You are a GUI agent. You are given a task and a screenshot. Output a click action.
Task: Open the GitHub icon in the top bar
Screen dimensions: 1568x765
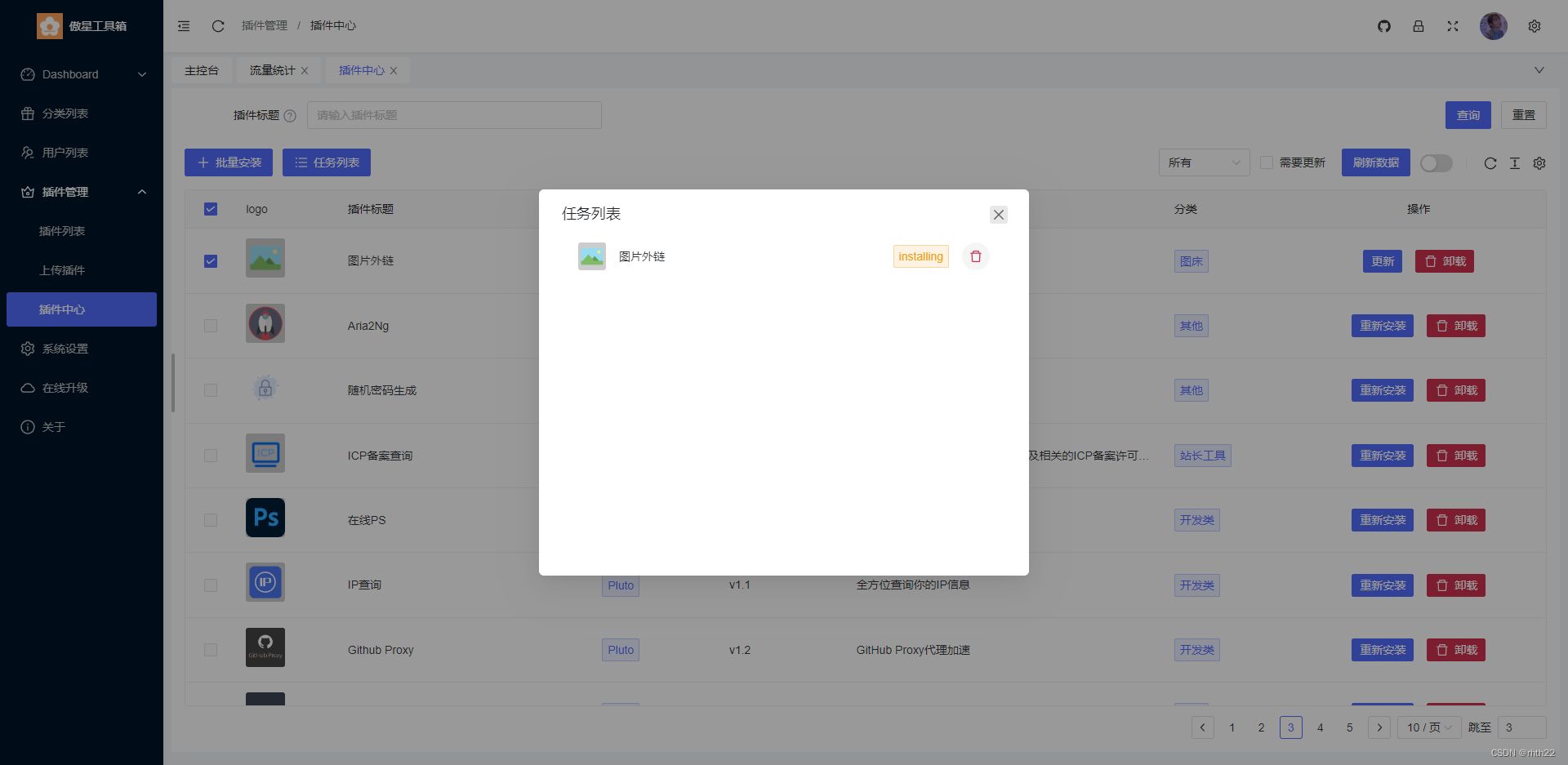click(x=1383, y=26)
